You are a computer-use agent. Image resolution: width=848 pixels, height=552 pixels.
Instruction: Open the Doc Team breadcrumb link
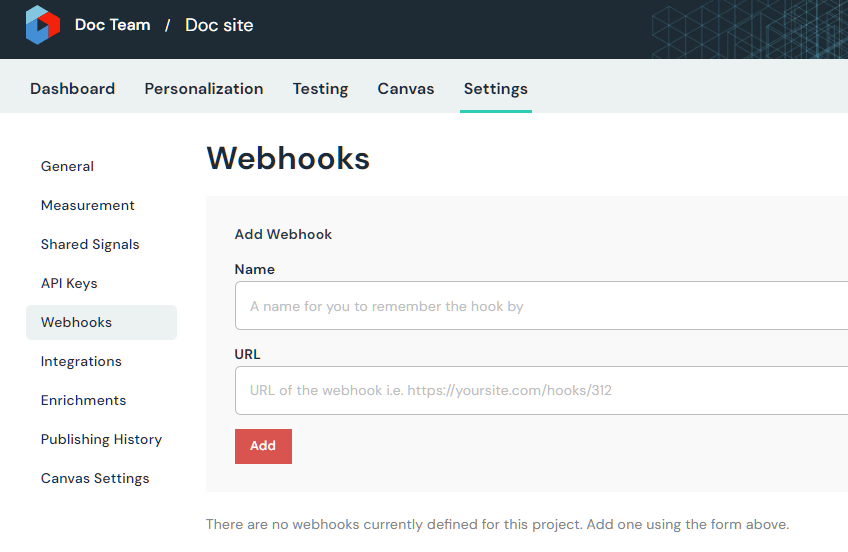point(112,25)
